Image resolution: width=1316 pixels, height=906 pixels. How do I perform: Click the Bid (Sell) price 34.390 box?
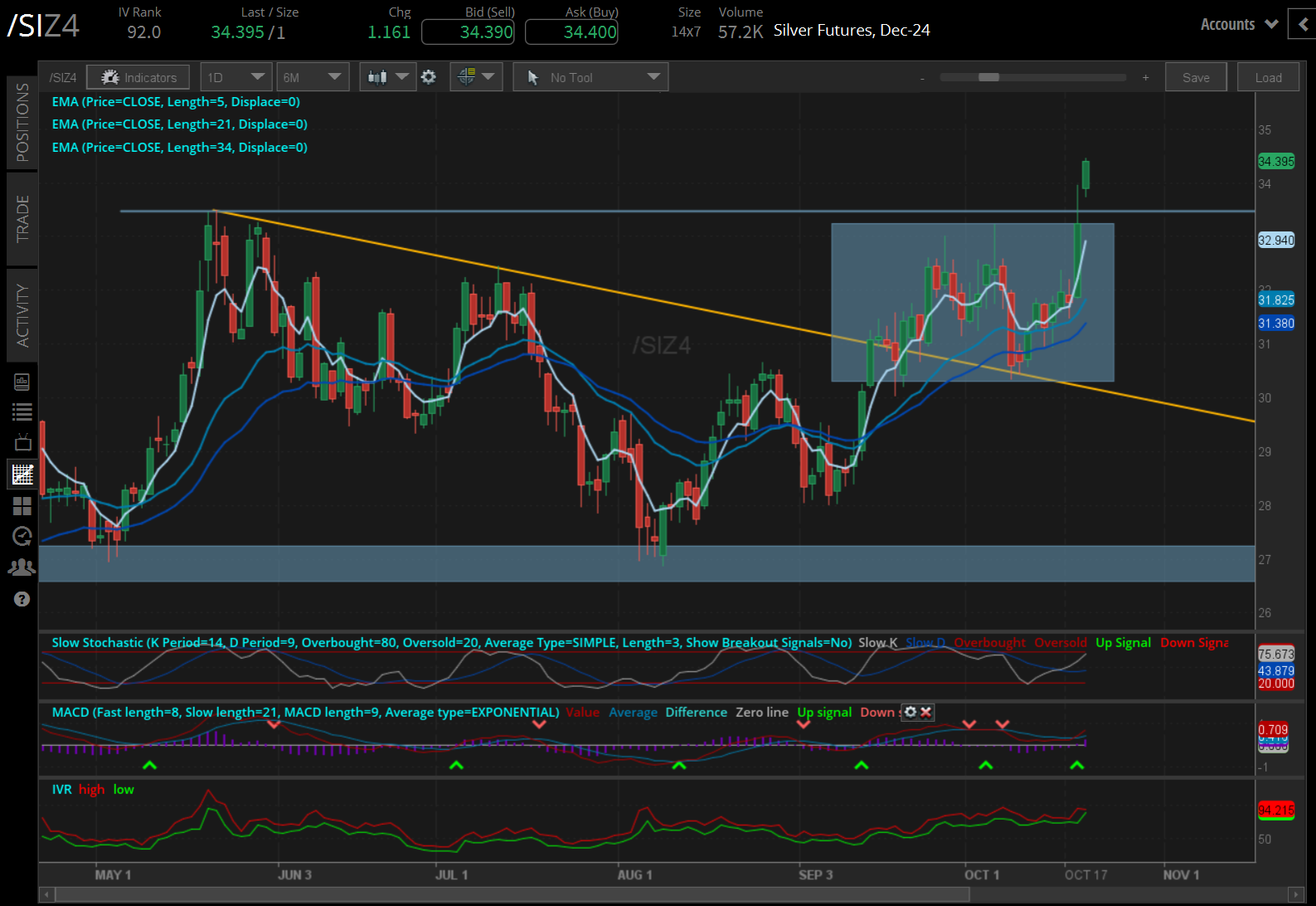tap(469, 32)
